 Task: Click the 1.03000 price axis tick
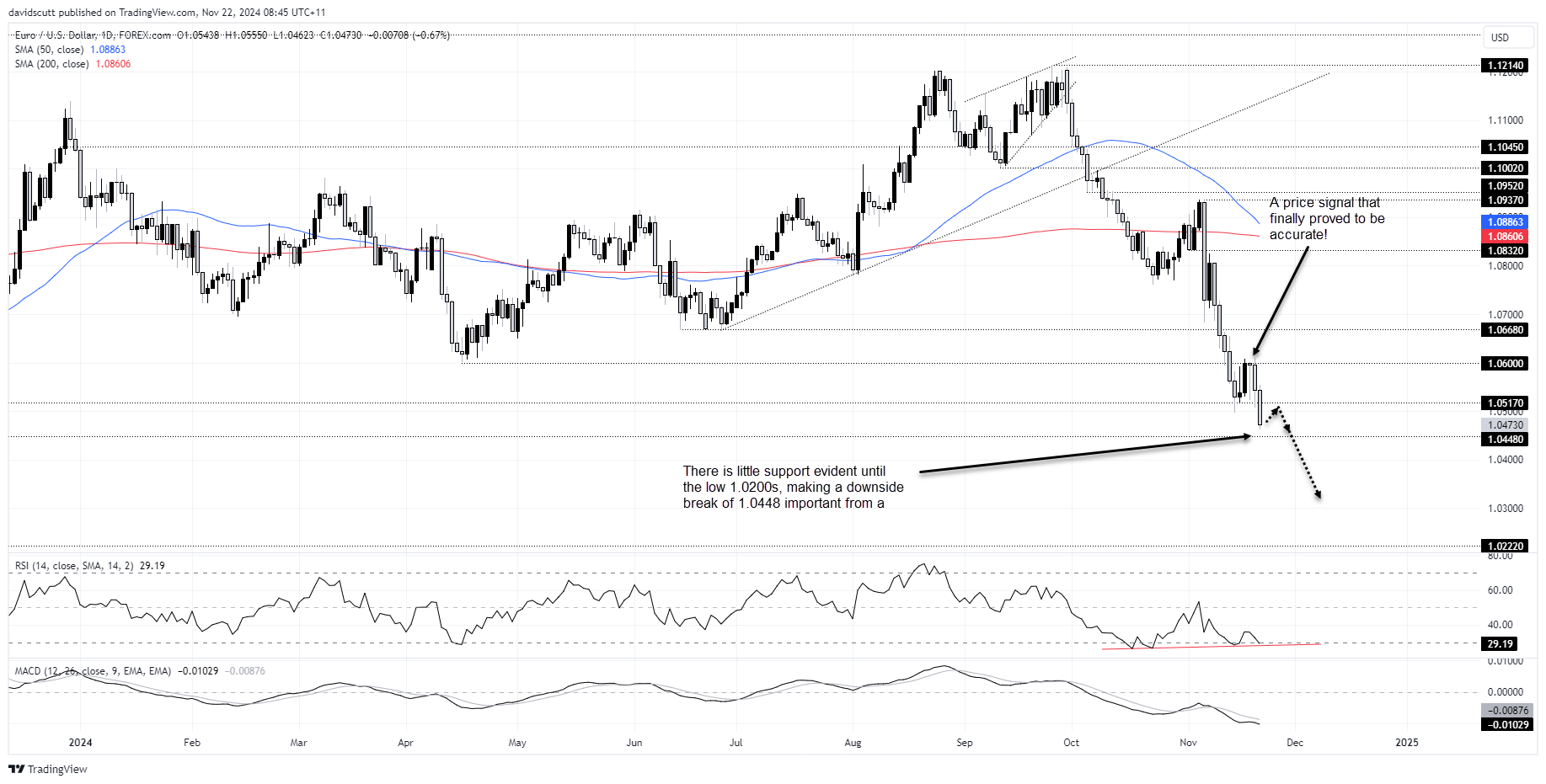pos(1506,509)
